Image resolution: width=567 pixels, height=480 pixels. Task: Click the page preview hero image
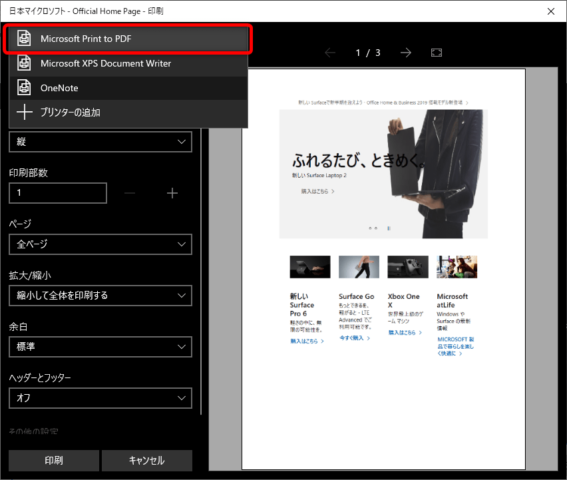[383, 174]
